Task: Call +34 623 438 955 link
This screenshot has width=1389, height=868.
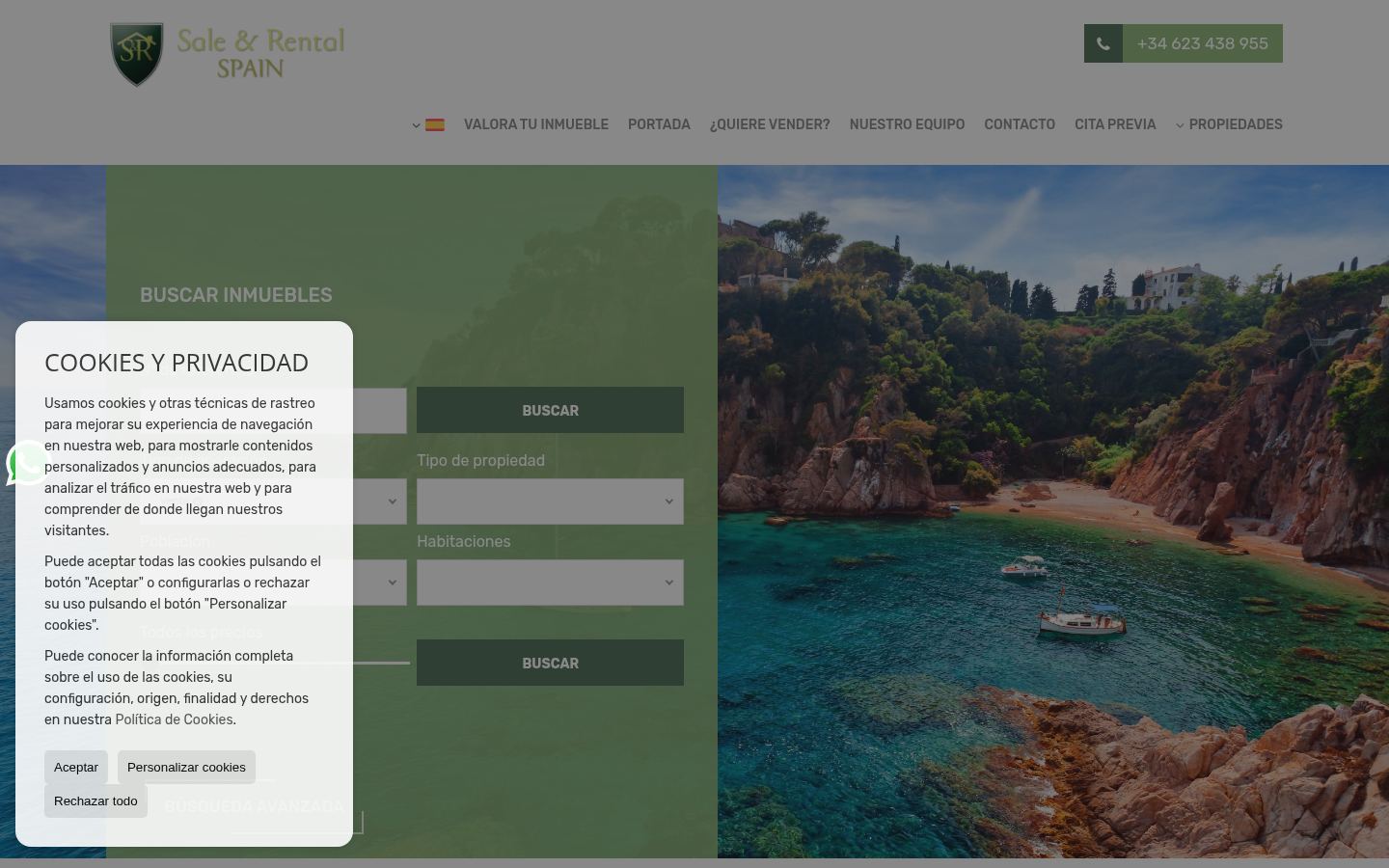Action: pos(1203,43)
